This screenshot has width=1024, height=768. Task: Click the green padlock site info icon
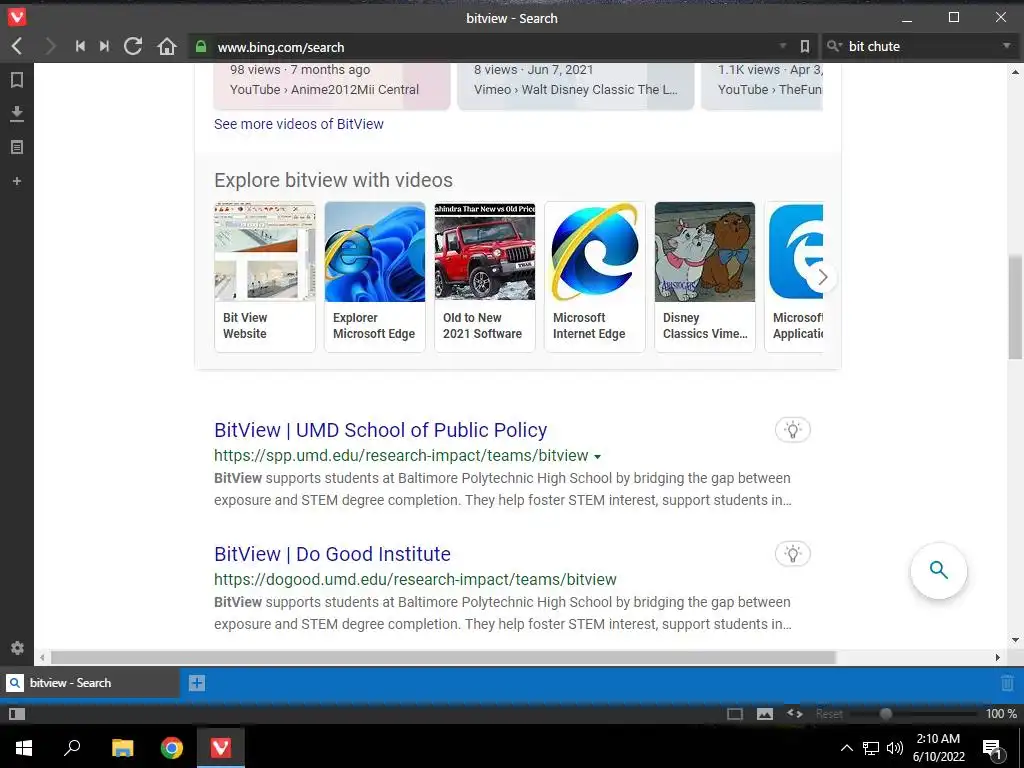click(x=201, y=46)
